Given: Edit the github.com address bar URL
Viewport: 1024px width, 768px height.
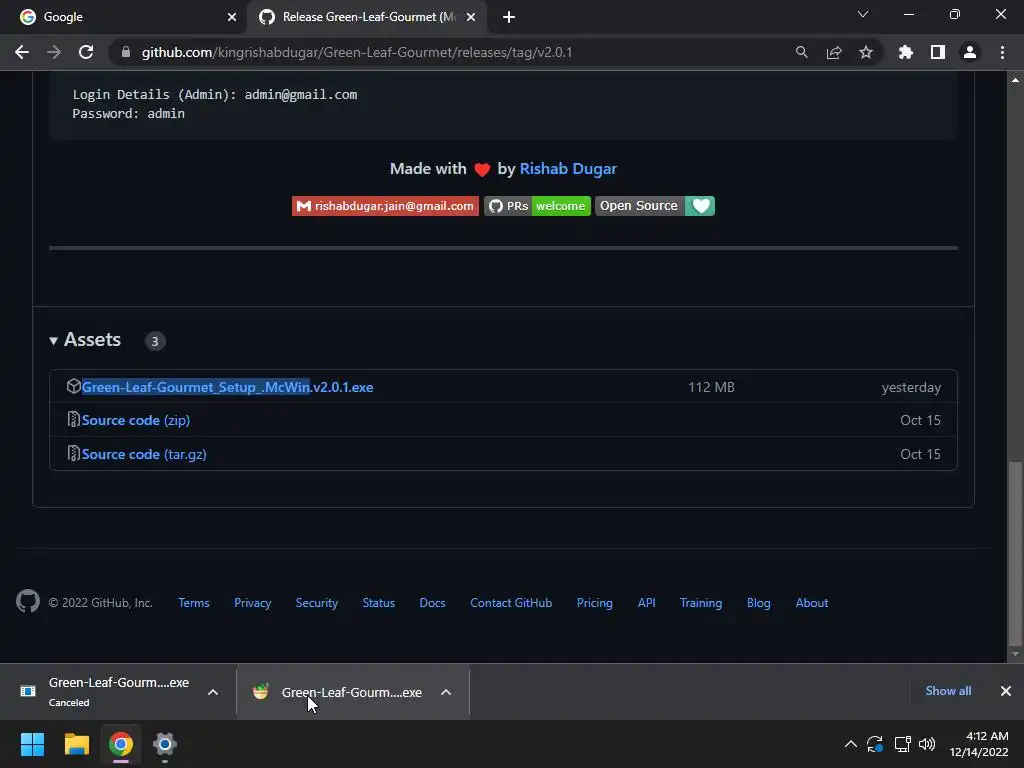Looking at the screenshot, I should (x=357, y=52).
